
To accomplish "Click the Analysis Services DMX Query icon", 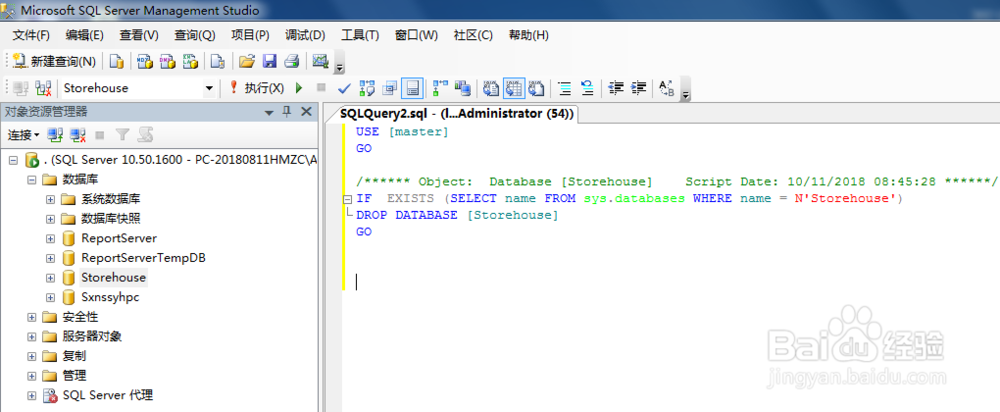I will 168,61.
